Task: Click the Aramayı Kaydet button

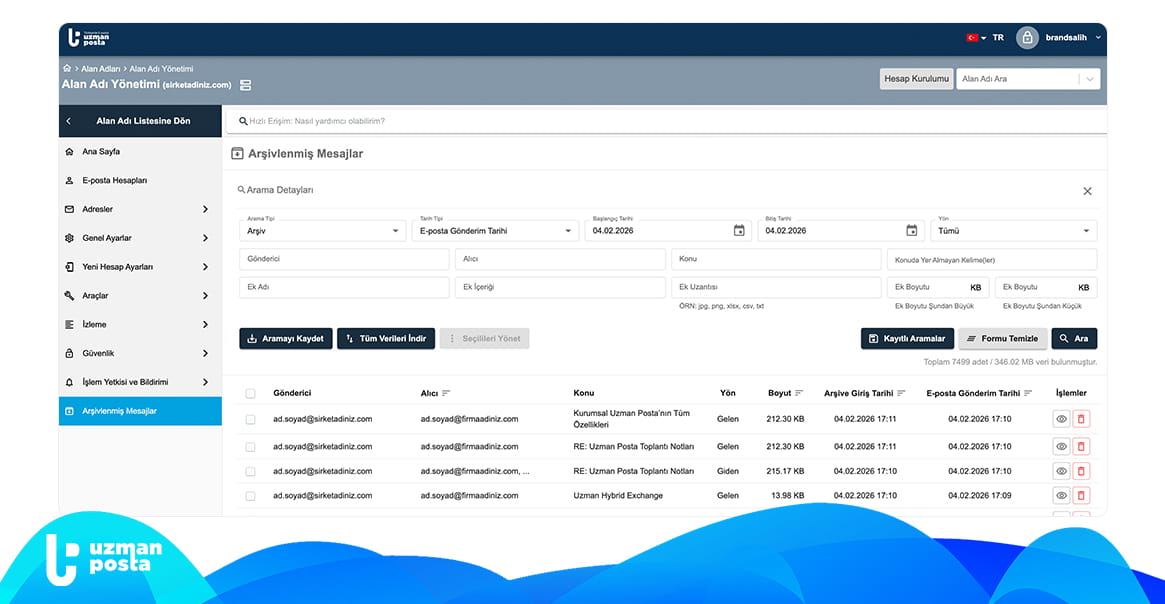Action: click(286, 339)
